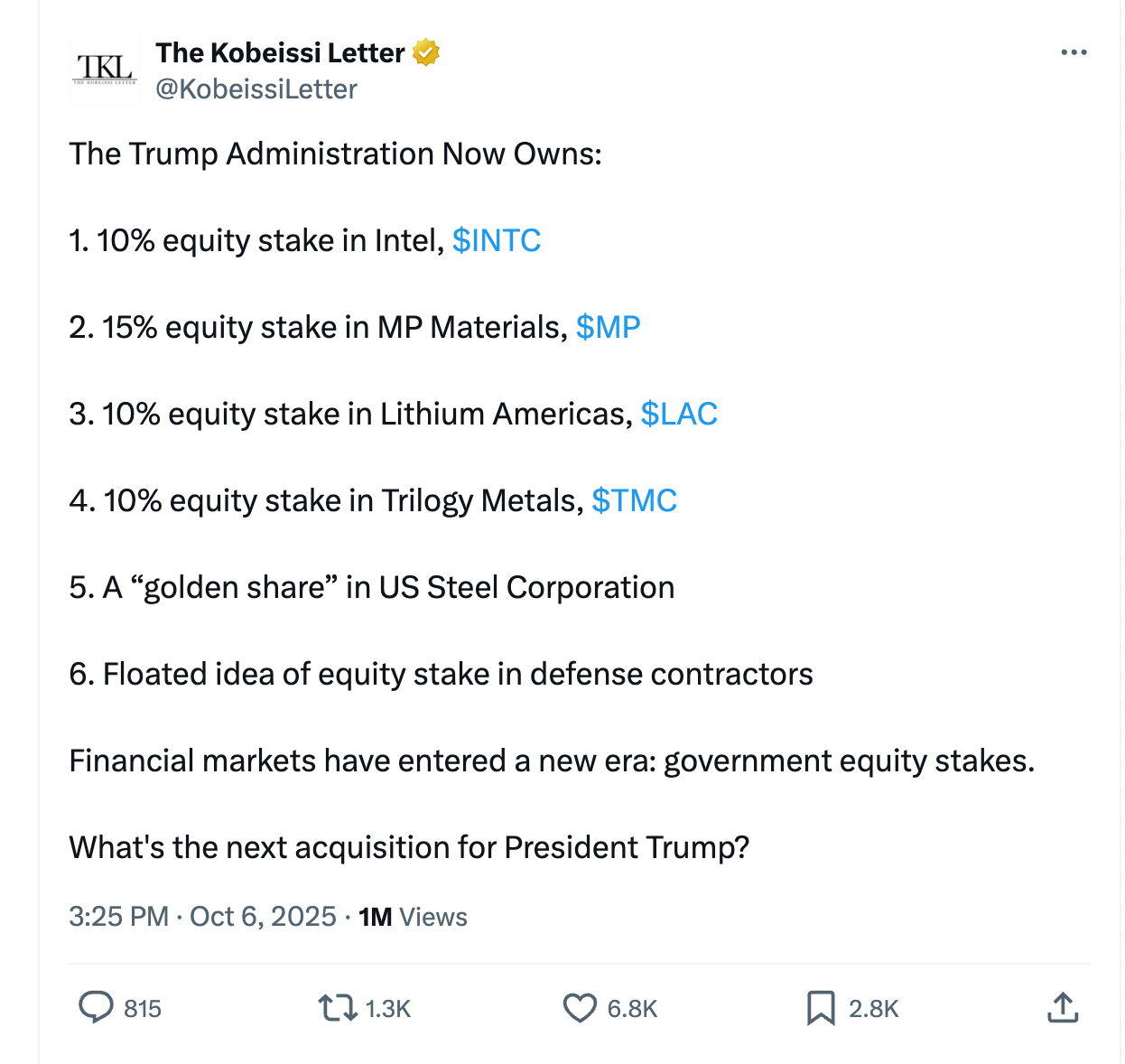Like the post with heart icon
The height and width of the screenshot is (1064, 1125).
click(x=580, y=1008)
